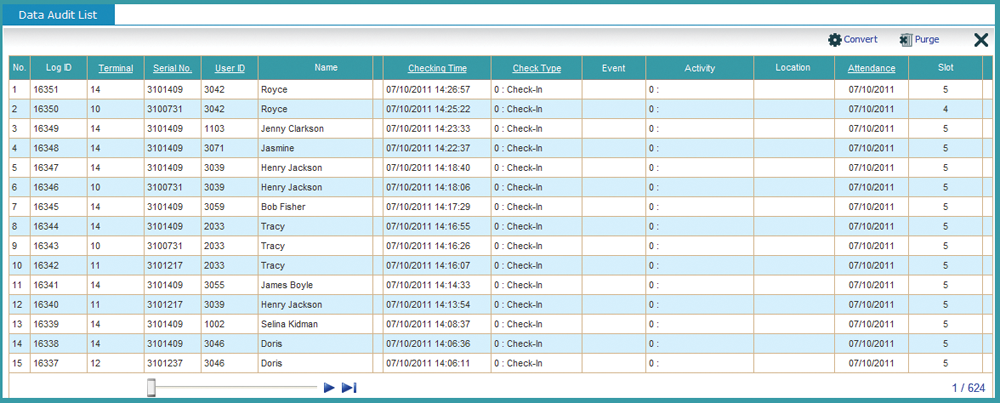
Task: Sort by User ID column header
Action: click(x=229, y=68)
